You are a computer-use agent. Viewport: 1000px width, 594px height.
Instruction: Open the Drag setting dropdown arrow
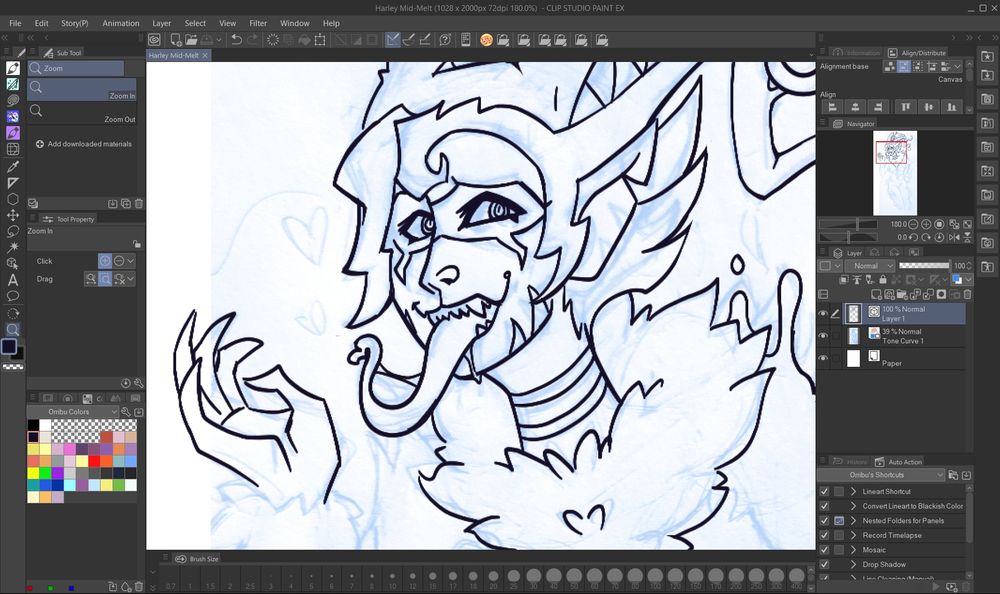pyautogui.click(x=130, y=279)
